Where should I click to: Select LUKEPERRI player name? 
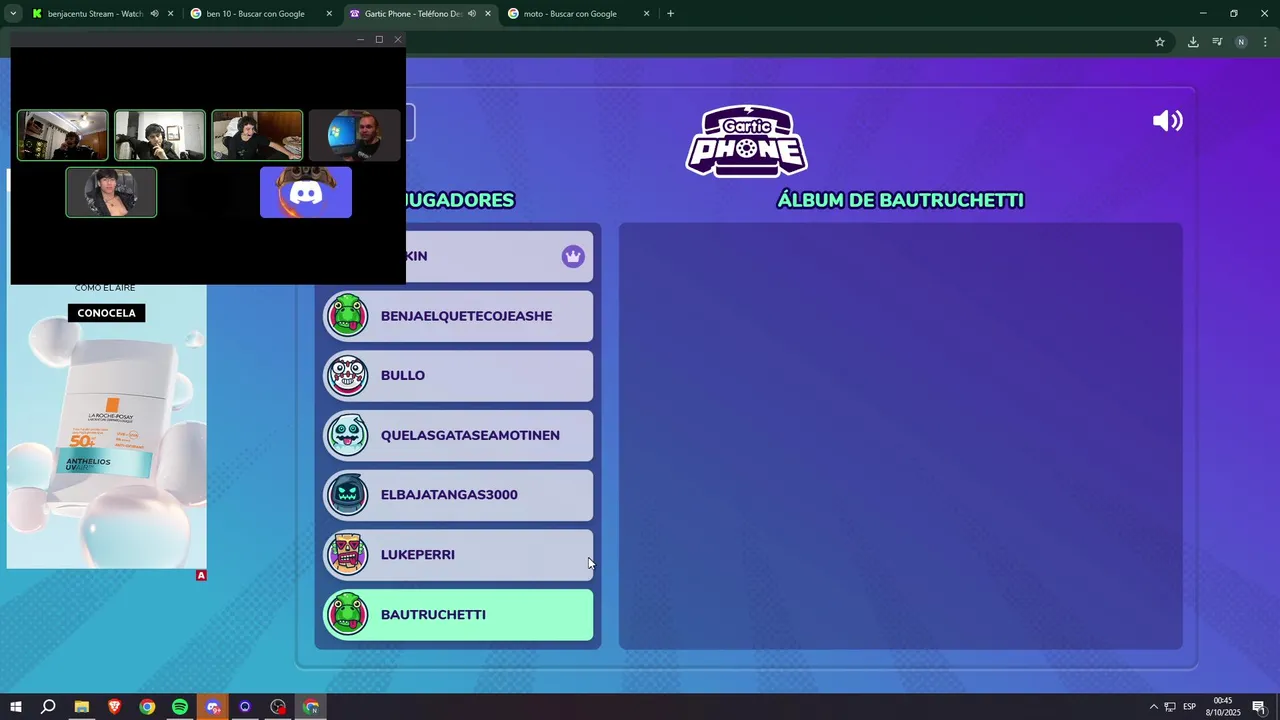[x=418, y=555]
